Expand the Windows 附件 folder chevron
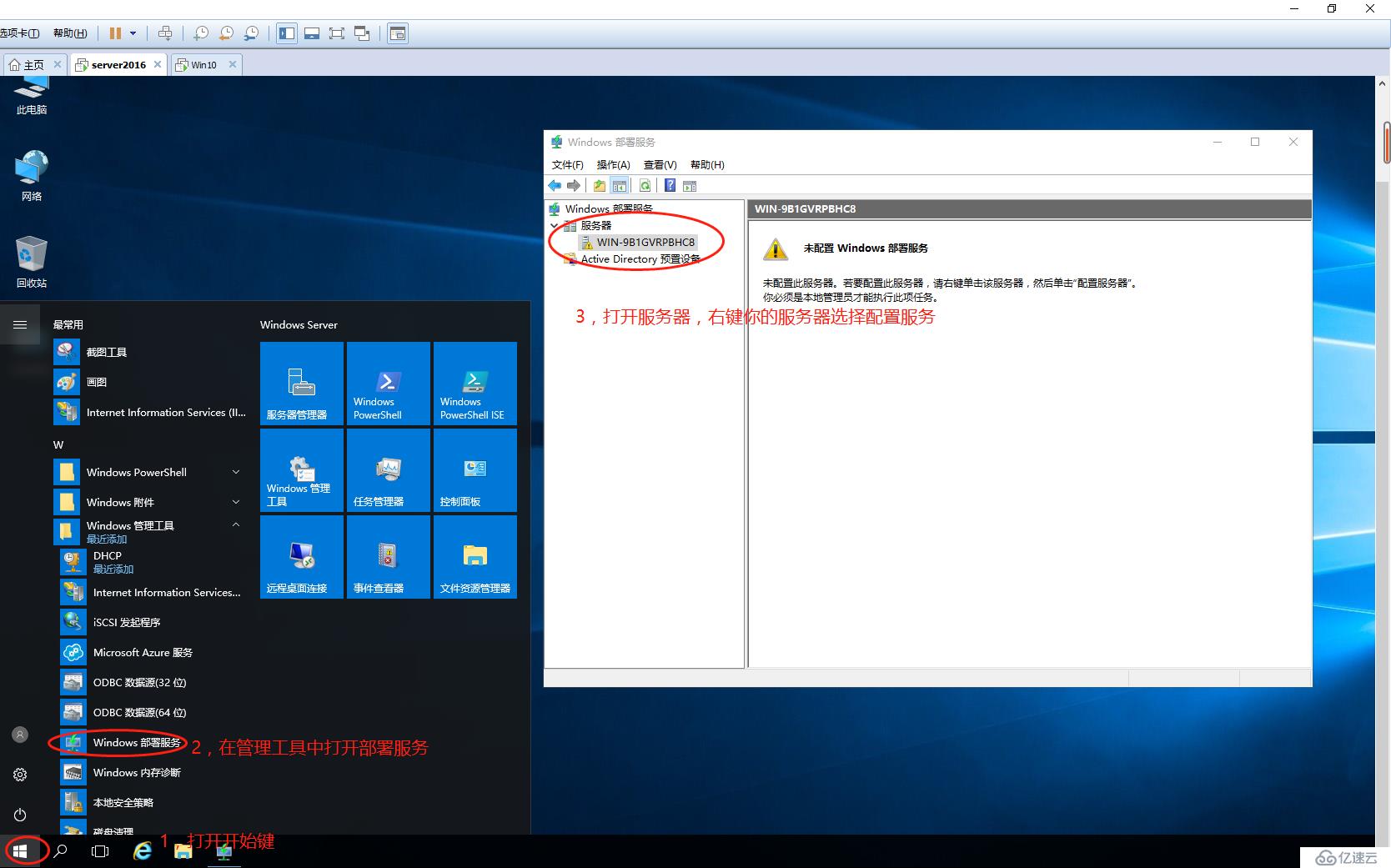The image size is (1391, 868). click(236, 502)
